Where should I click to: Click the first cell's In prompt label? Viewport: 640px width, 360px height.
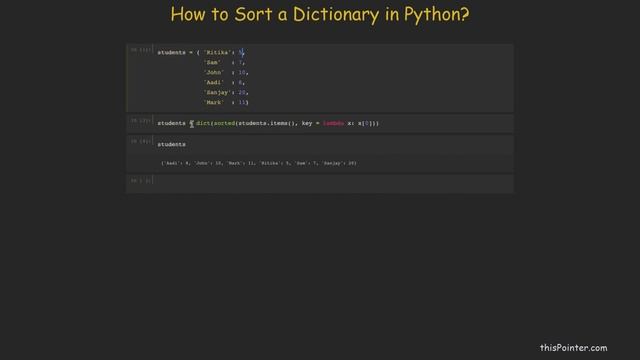(x=141, y=50)
